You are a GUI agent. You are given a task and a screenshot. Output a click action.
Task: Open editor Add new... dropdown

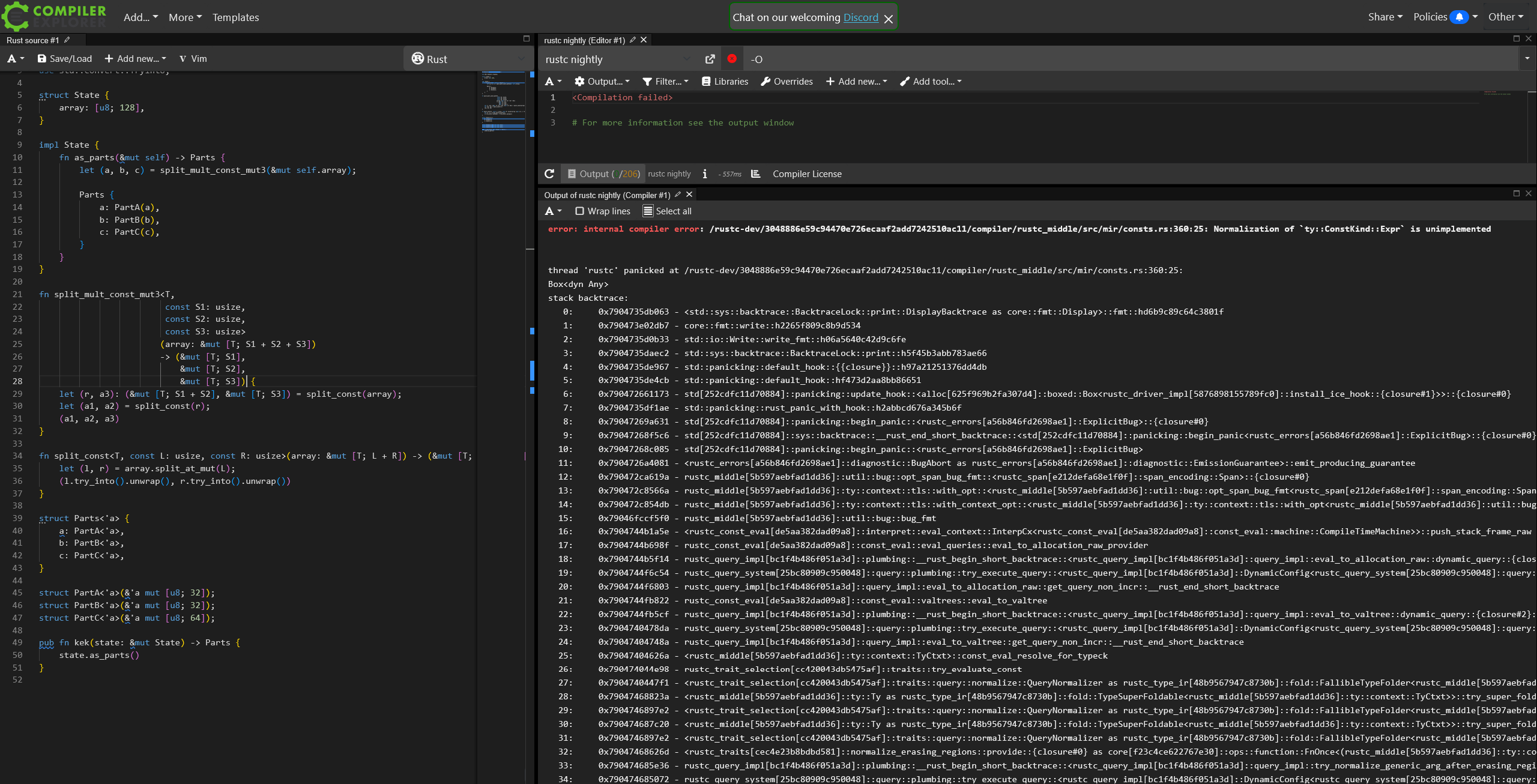pos(135,58)
